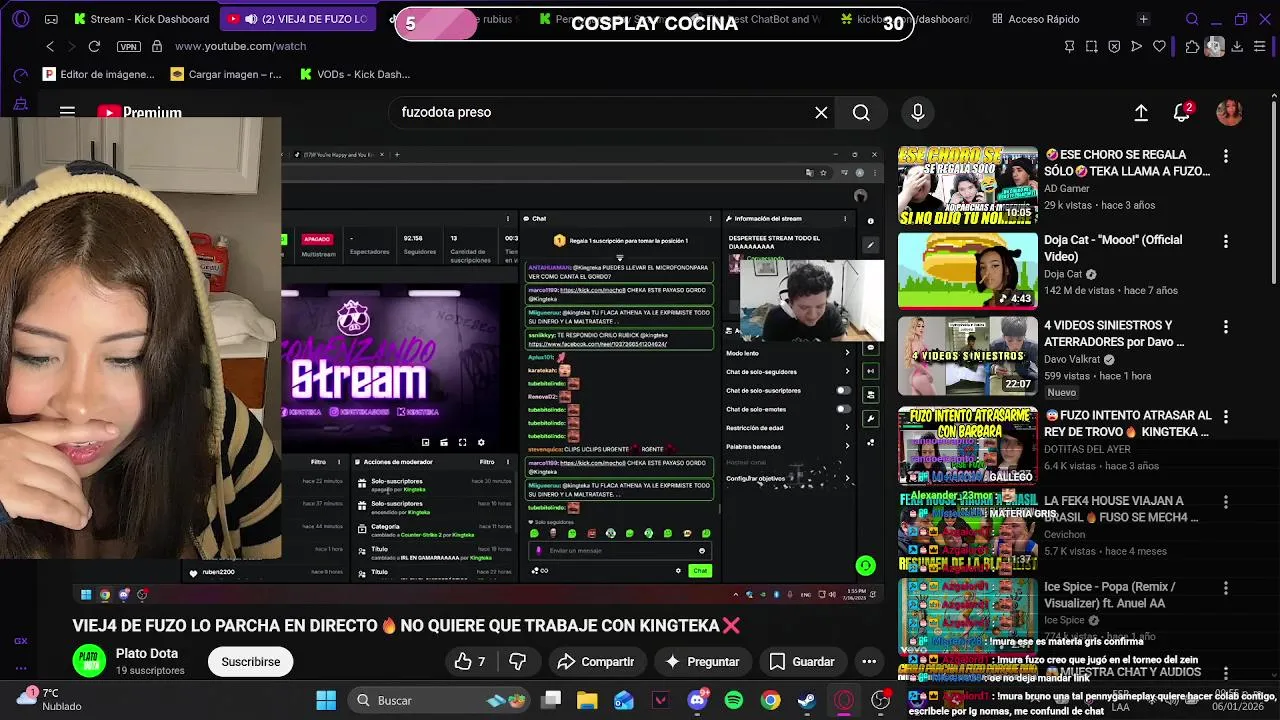
Task: Open Cargar imagen bookmark
Action: click(x=226, y=74)
